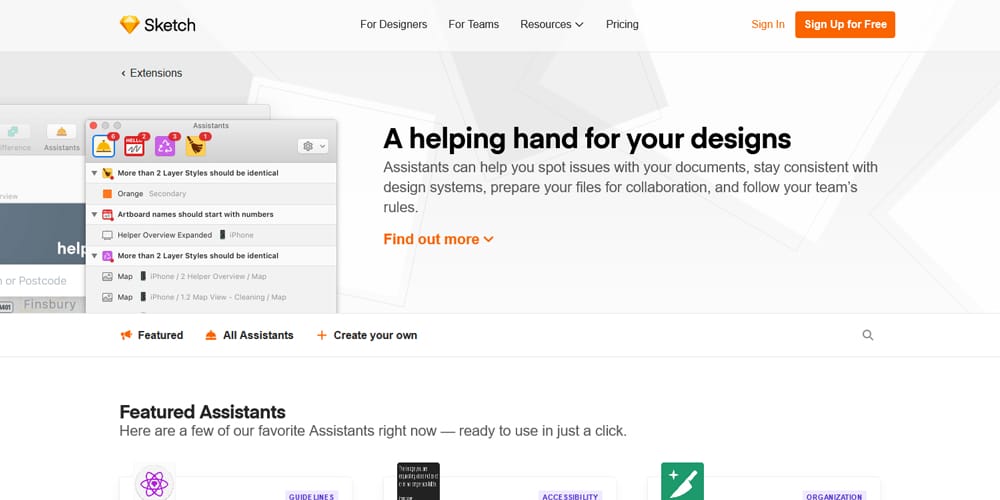Collapse the first Layer Styles rule group
Image resolution: width=1000 pixels, height=500 pixels.
coord(95,173)
